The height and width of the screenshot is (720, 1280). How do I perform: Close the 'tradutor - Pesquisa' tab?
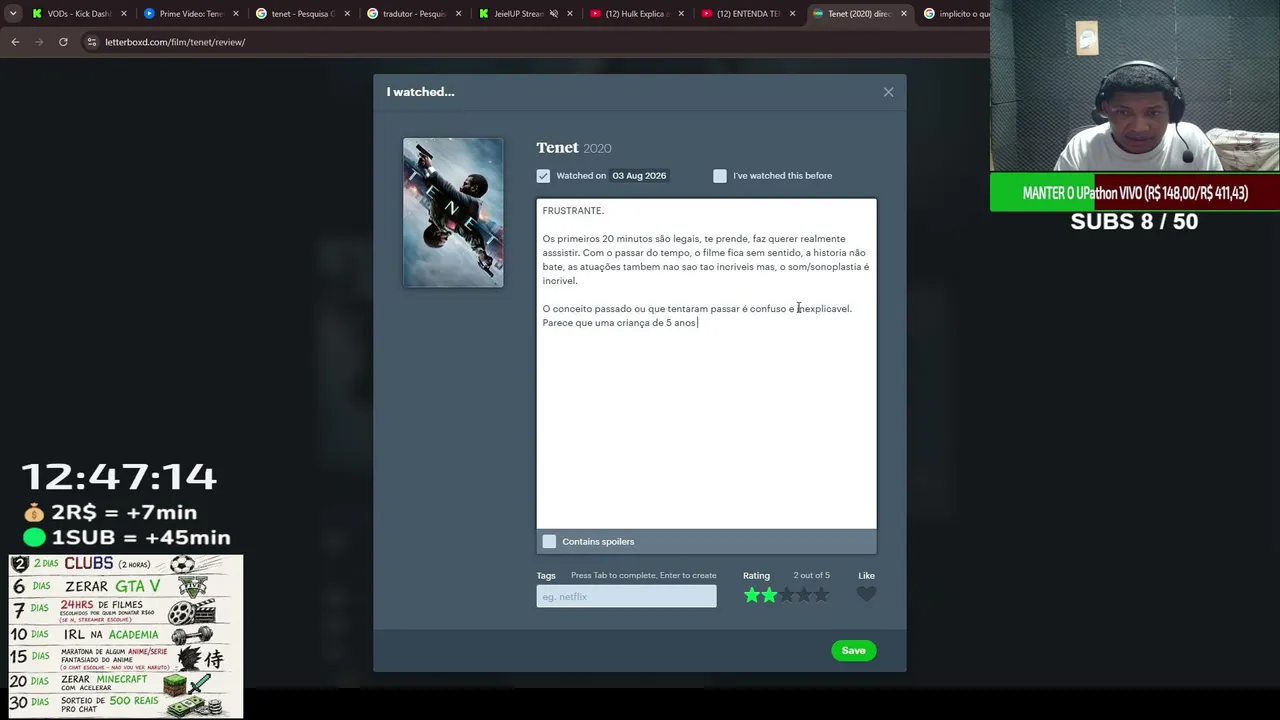(x=459, y=14)
